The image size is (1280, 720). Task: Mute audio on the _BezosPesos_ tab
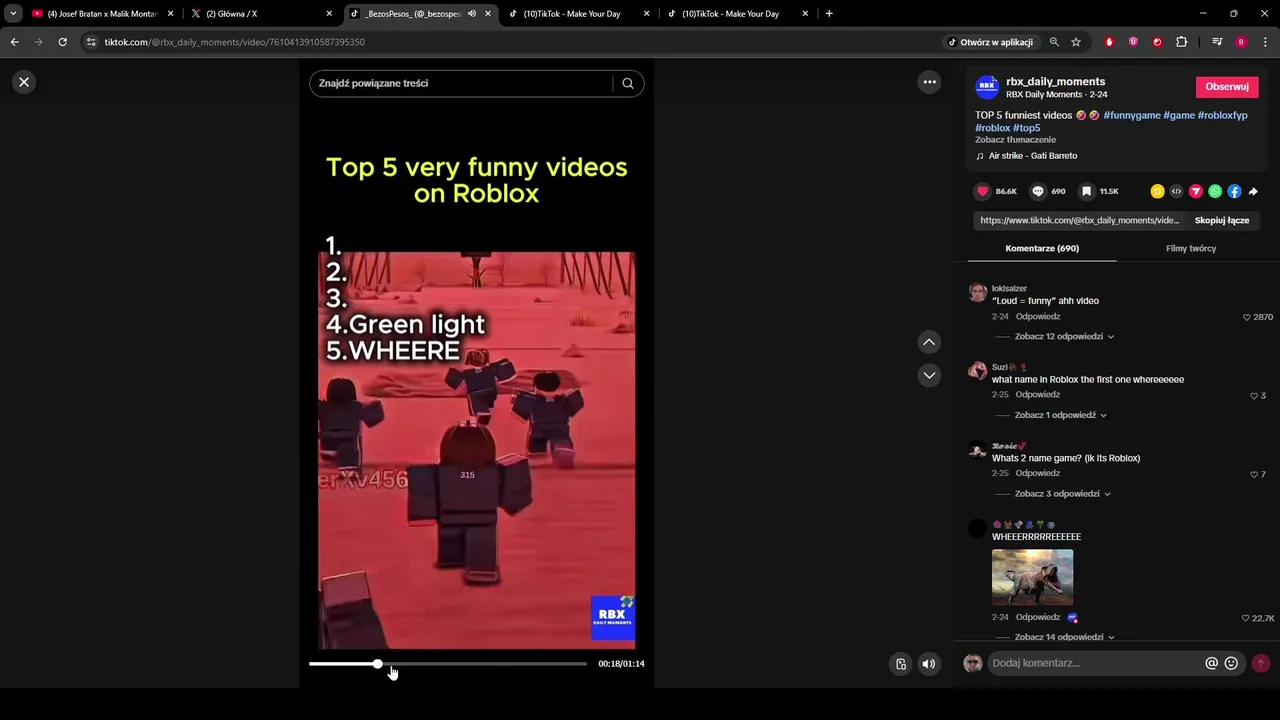pos(472,14)
